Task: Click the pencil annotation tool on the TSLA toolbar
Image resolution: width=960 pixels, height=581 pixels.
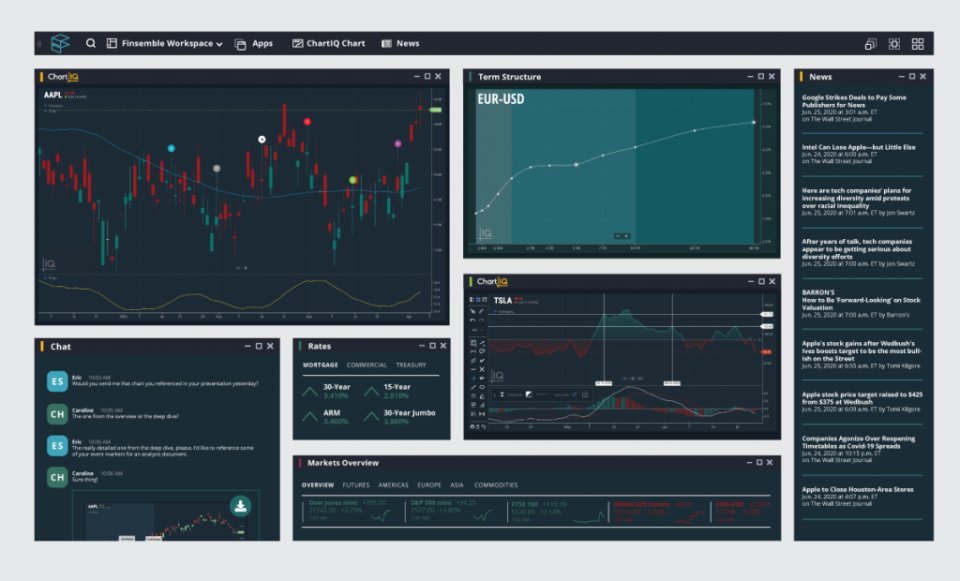Action: (481, 310)
